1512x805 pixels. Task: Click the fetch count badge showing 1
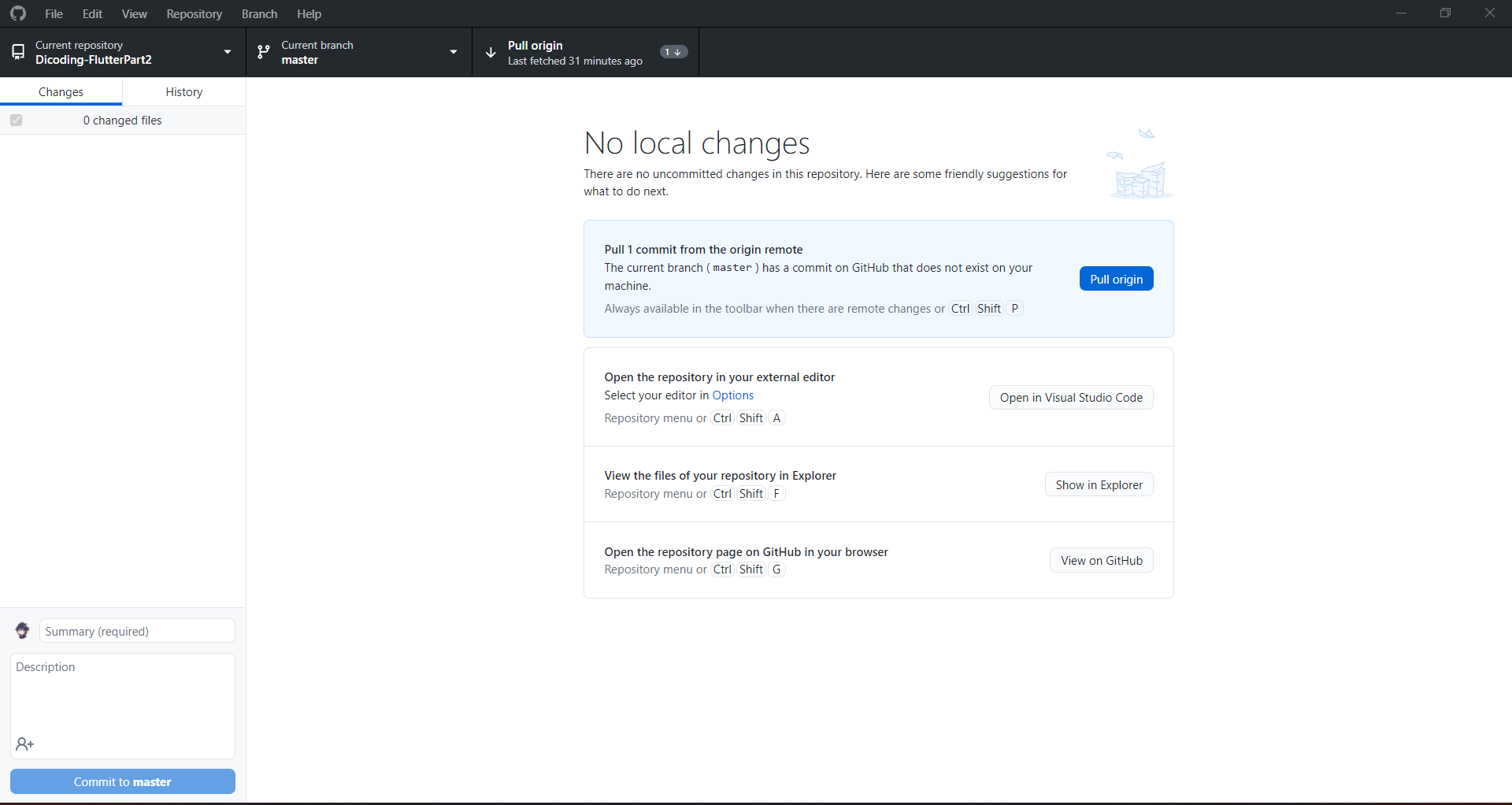click(x=673, y=51)
